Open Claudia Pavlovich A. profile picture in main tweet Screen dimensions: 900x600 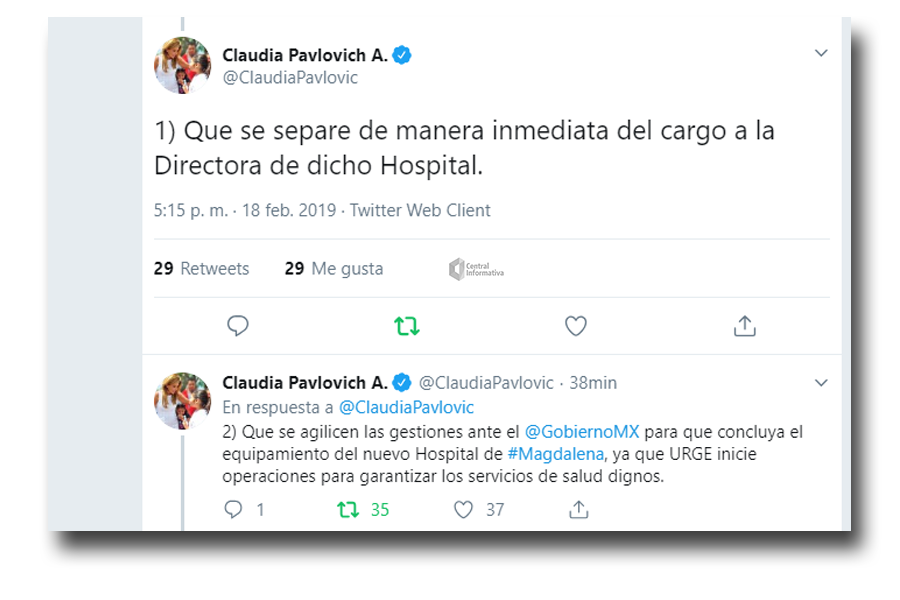point(183,65)
